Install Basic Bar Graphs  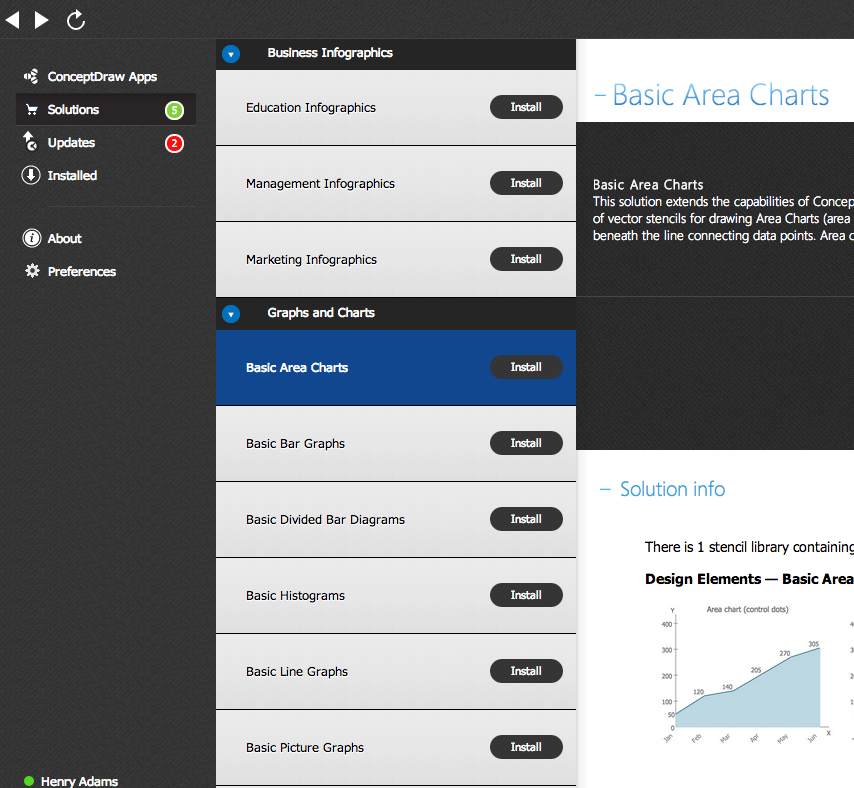click(526, 443)
